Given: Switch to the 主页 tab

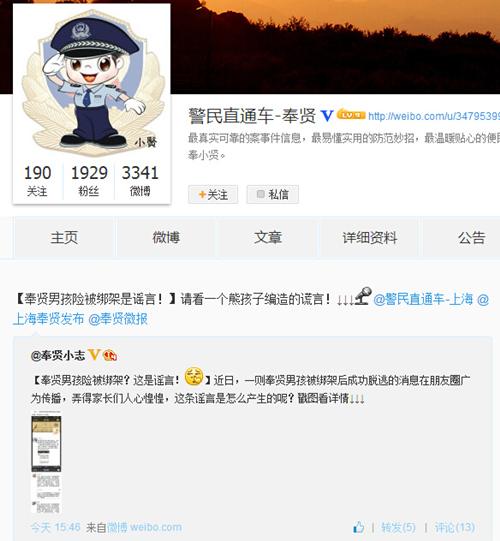Looking at the screenshot, I should [64, 238].
